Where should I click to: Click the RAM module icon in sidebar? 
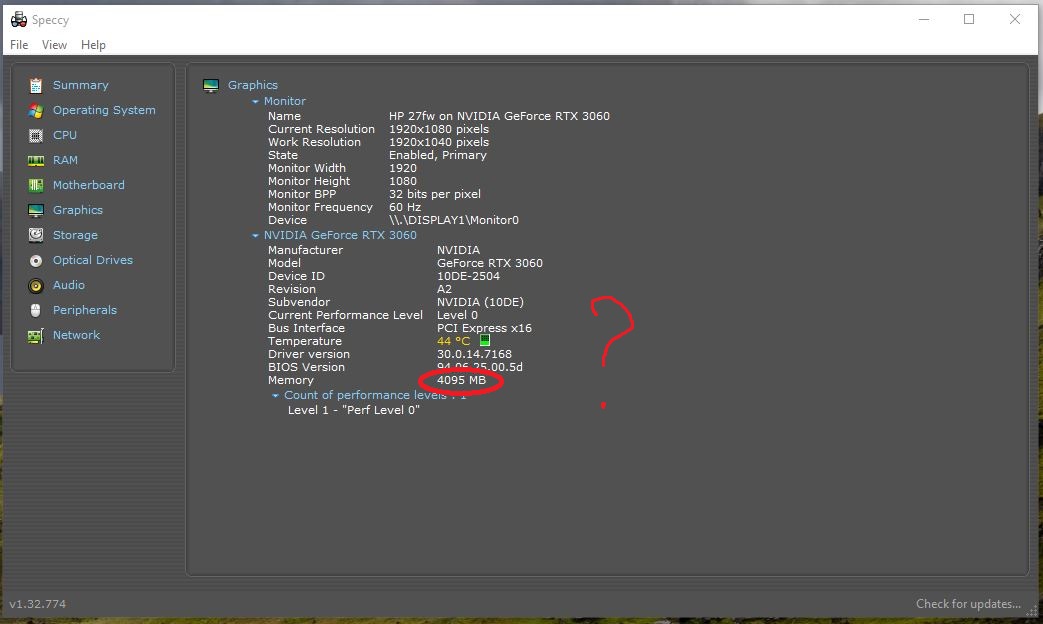[x=36, y=160]
